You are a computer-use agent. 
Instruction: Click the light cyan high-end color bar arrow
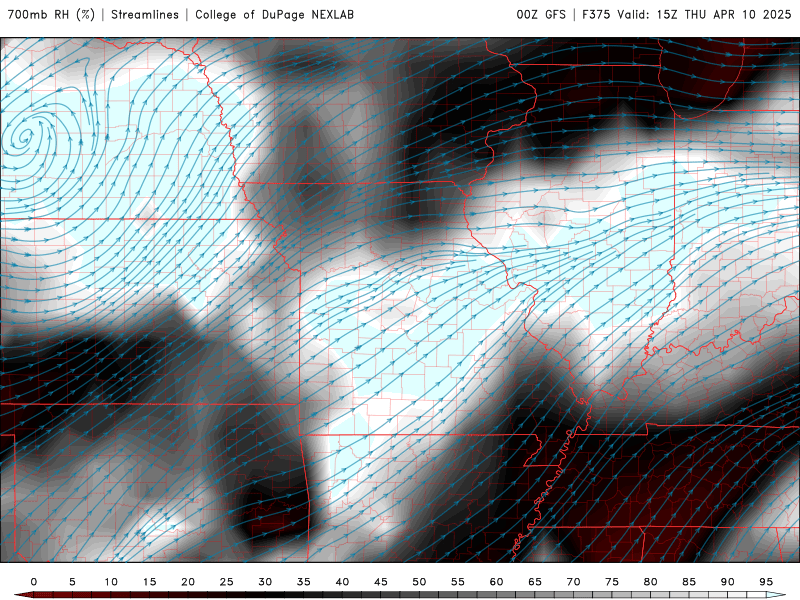[776, 595]
